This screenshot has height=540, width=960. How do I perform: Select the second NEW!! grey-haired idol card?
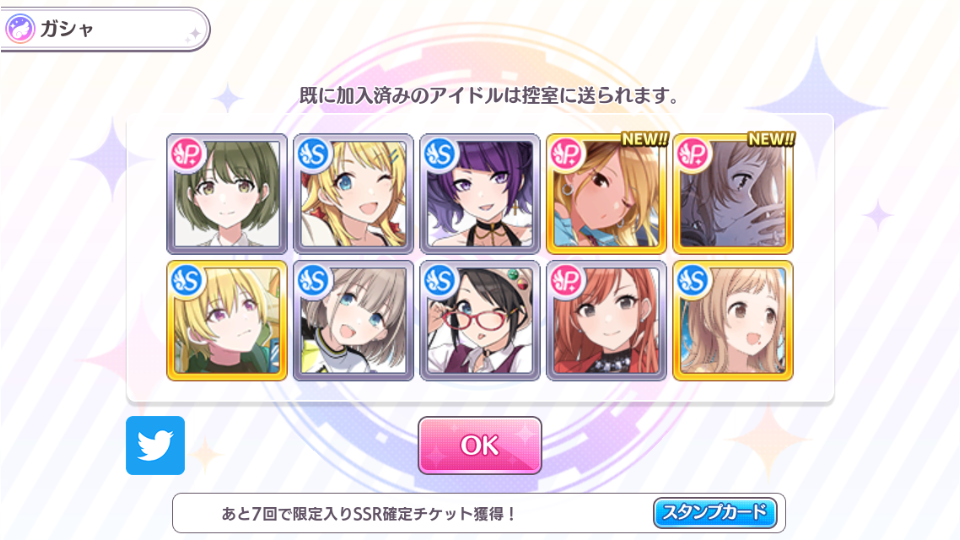733,193
